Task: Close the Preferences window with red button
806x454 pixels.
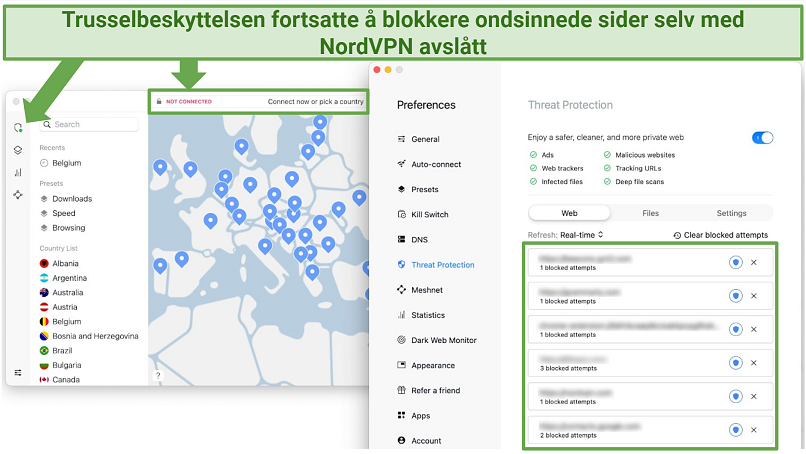Action: tap(377, 70)
